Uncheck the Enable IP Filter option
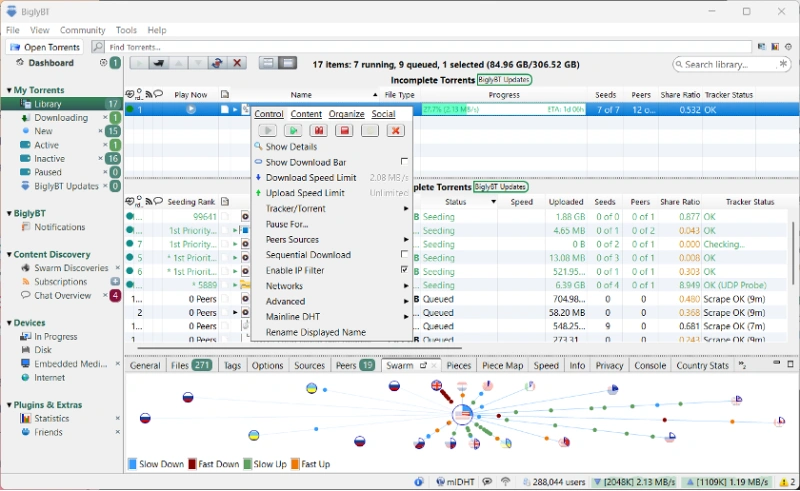The image size is (800, 491). coord(404,270)
